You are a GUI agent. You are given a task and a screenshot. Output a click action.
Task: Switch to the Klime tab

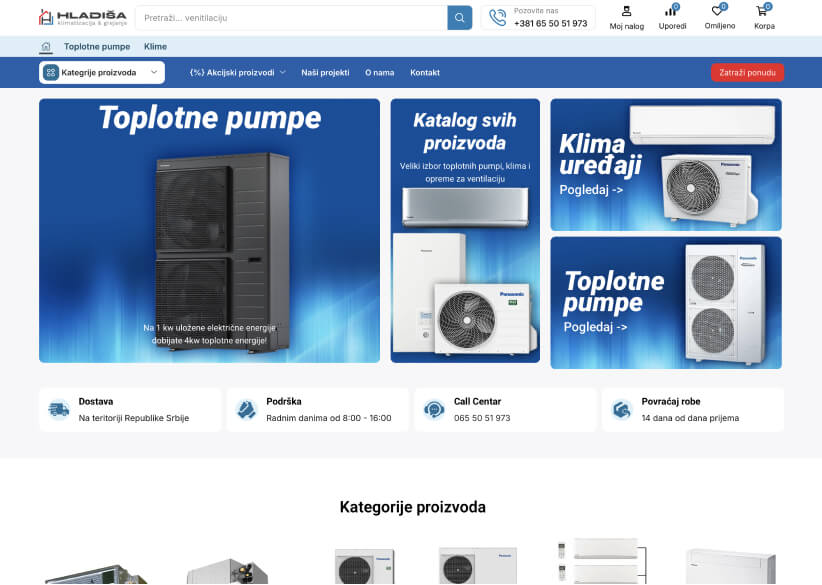(155, 46)
